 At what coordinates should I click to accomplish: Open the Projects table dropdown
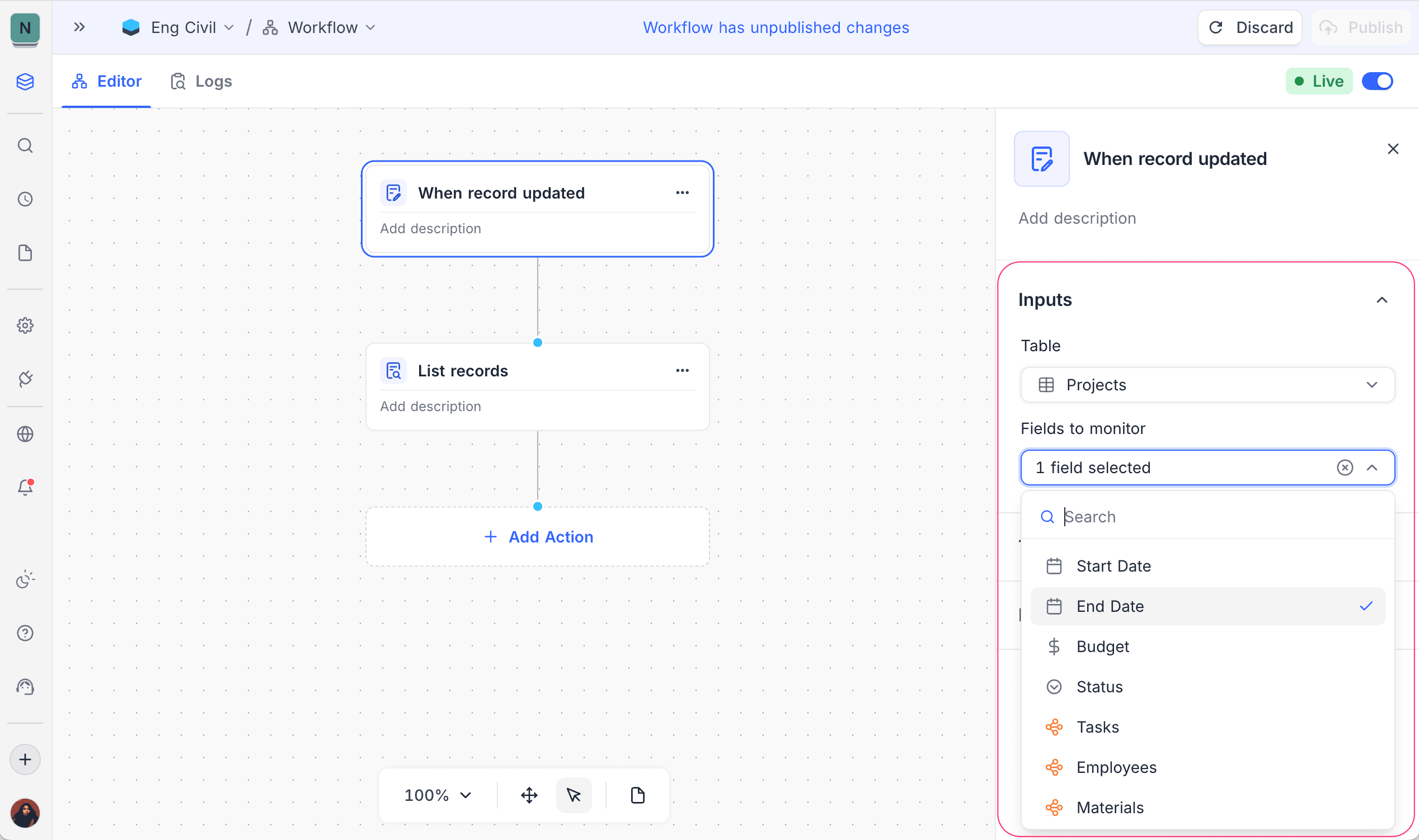point(1207,385)
